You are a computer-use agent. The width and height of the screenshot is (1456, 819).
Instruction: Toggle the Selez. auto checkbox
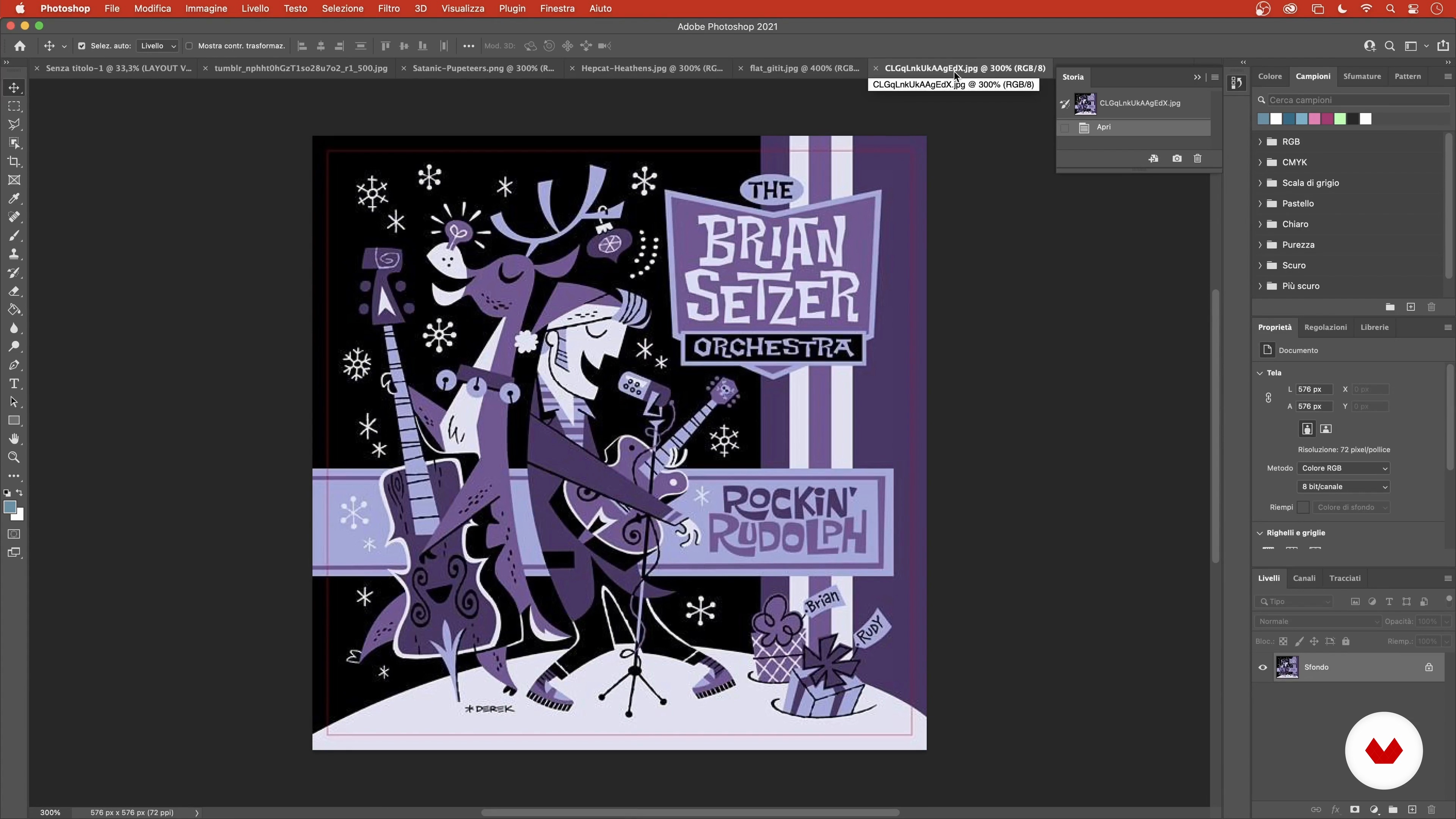click(x=82, y=46)
